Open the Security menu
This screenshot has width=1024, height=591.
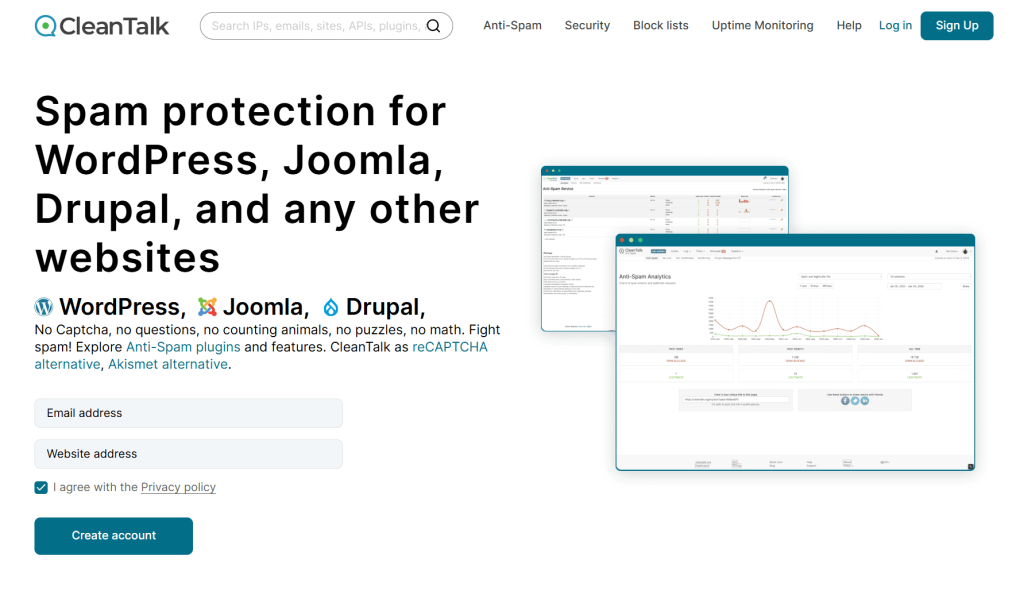point(587,26)
